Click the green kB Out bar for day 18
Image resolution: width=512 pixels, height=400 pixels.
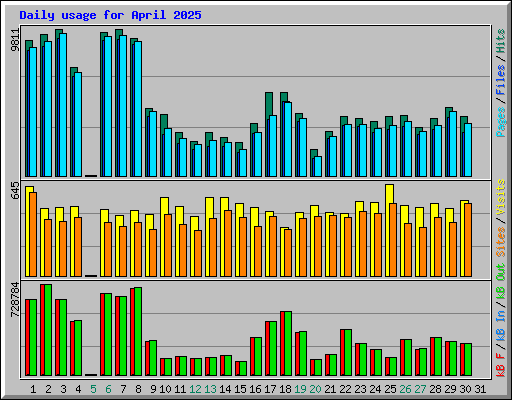coord(288,344)
